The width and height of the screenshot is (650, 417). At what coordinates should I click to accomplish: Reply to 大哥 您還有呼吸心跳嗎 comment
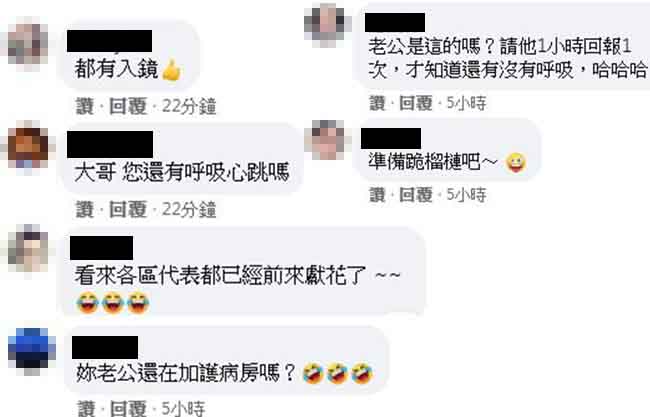(x=128, y=209)
